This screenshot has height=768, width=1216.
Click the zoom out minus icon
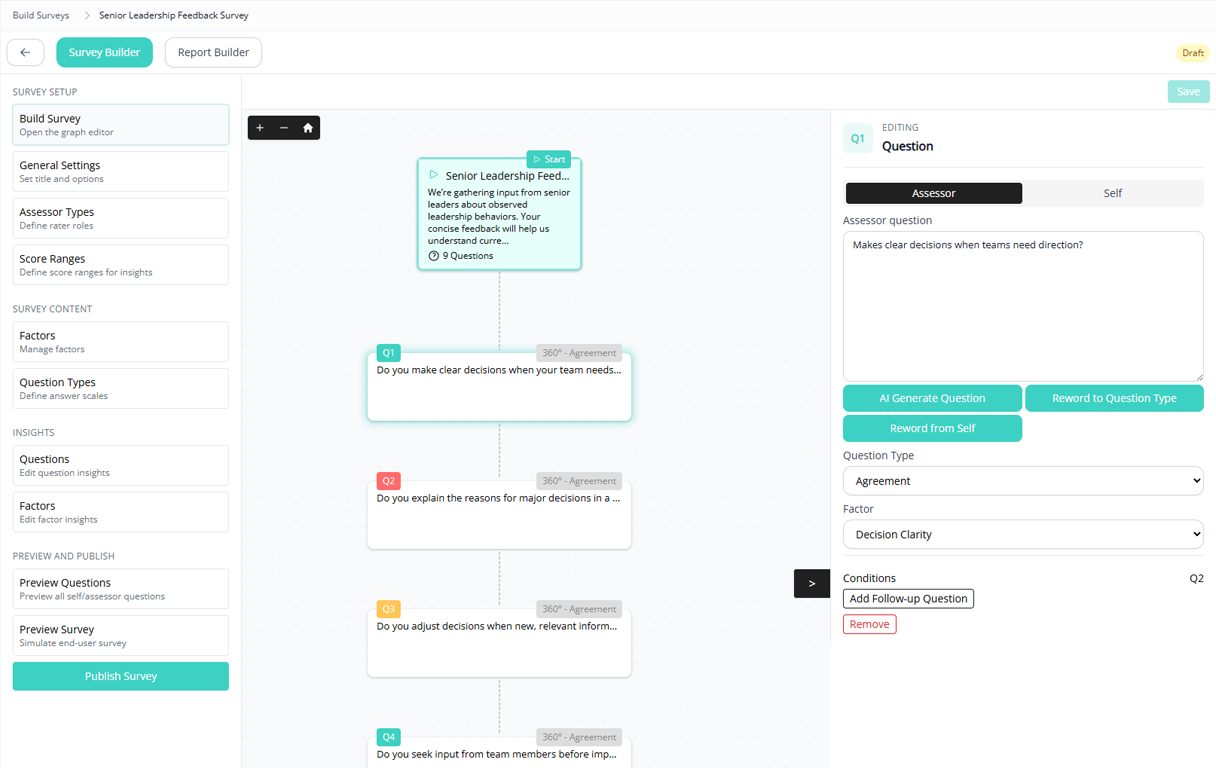(x=284, y=127)
